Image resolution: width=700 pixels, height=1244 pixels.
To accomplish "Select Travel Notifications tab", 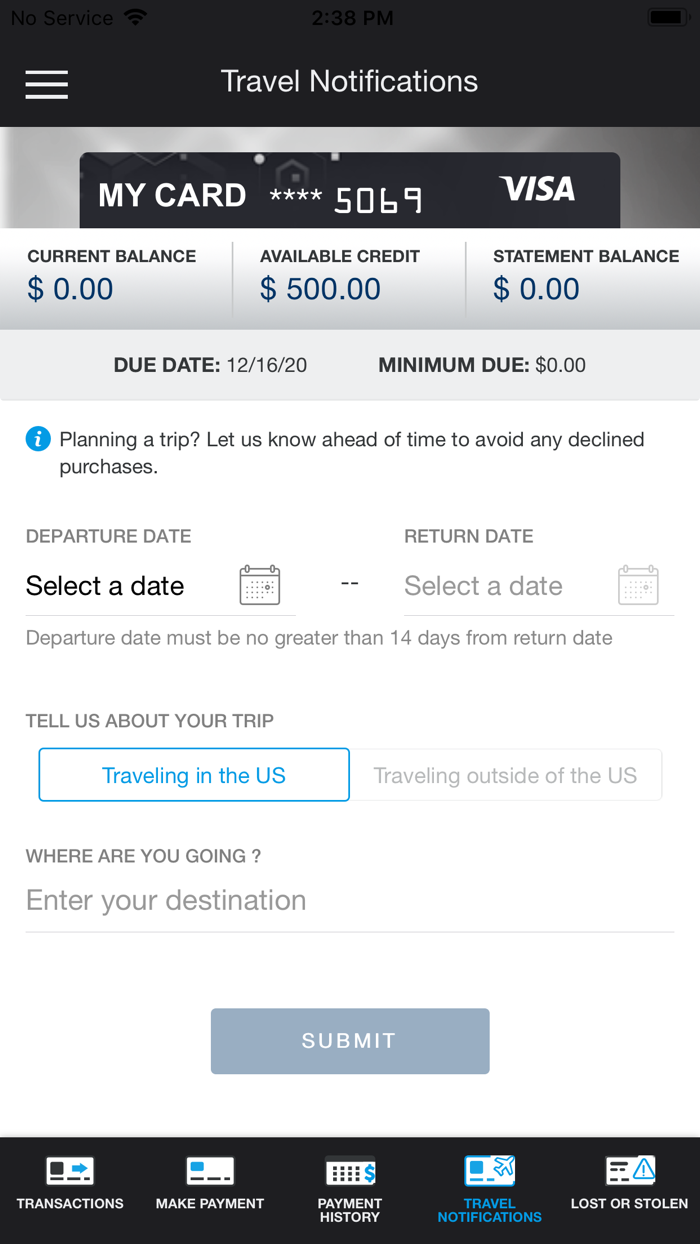I will (490, 1184).
